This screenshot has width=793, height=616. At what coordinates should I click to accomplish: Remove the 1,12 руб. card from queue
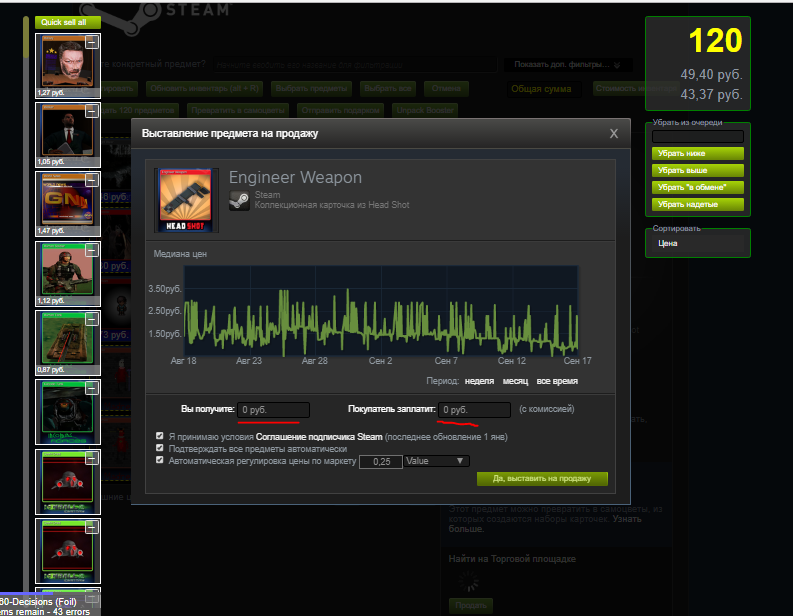click(92, 250)
